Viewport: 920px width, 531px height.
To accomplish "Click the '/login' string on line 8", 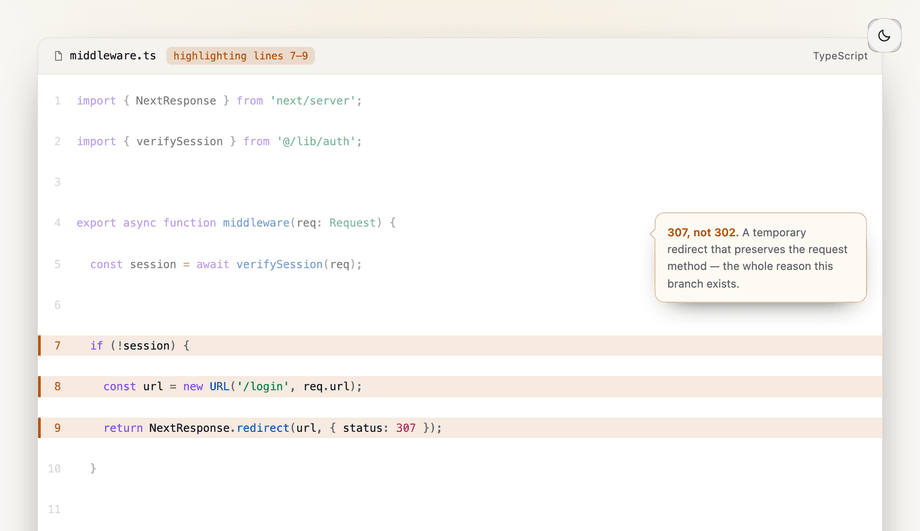I will click(263, 387).
